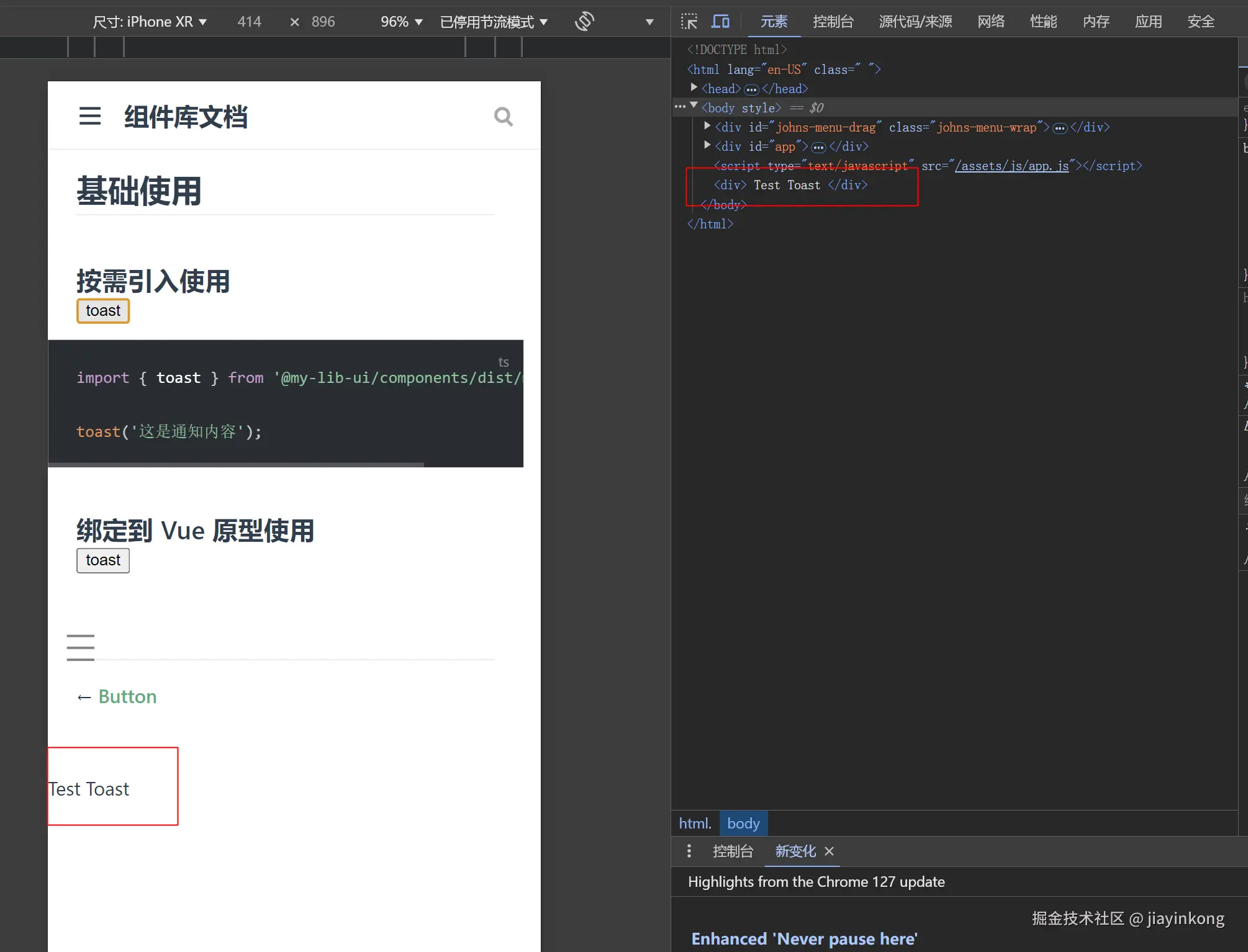The height and width of the screenshot is (952, 1248).
Task: Open the iPhone XR dimensions dropdown
Action: [x=150, y=22]
